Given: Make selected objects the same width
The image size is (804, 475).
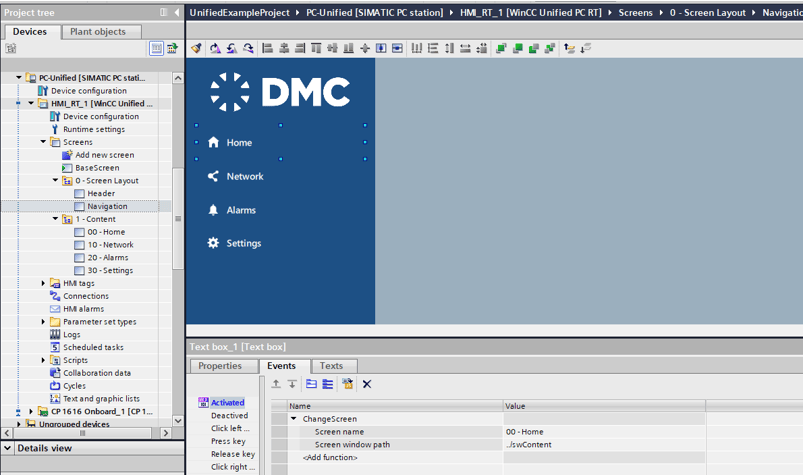Looking at the screenshot, I should click(466, 48).
